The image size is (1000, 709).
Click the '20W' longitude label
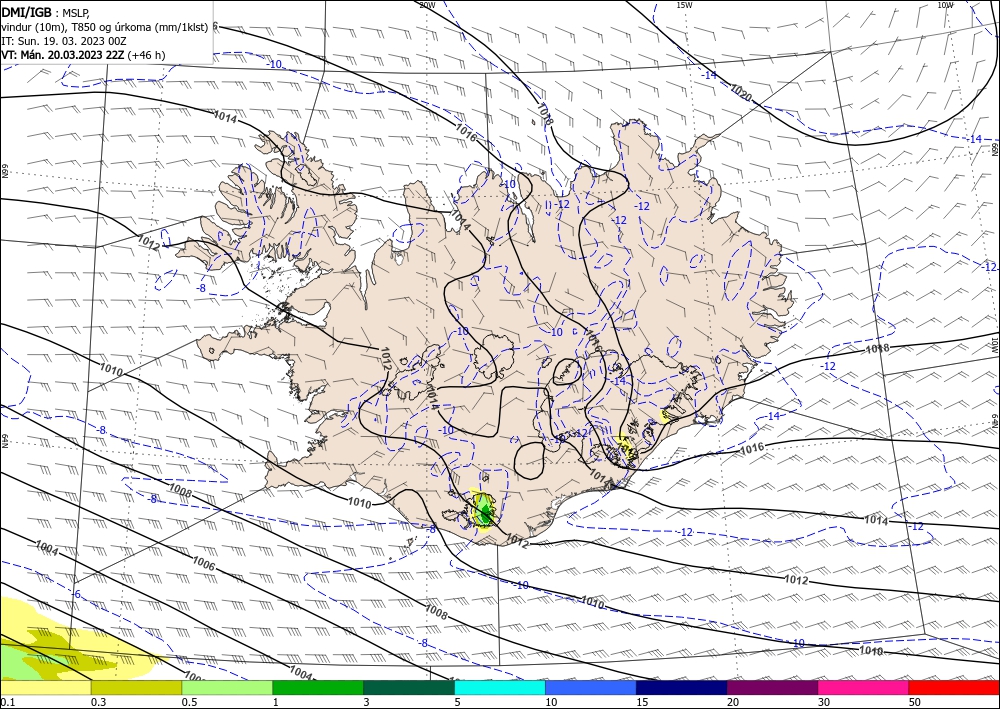tap(427, 5)
